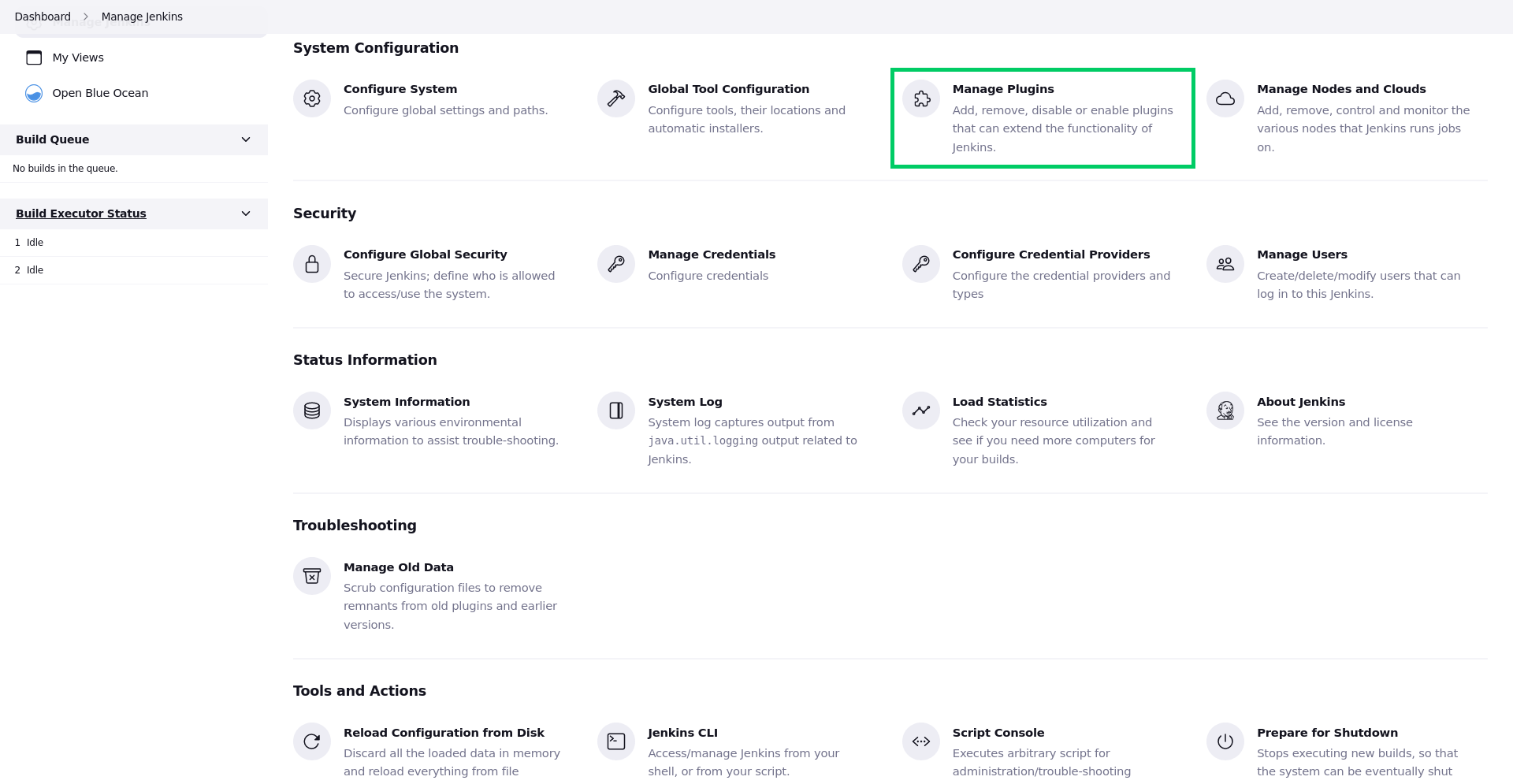Open Global Tool Configuration hammer icon
This screenshot has height=784, width=1513.
[616, 98]
